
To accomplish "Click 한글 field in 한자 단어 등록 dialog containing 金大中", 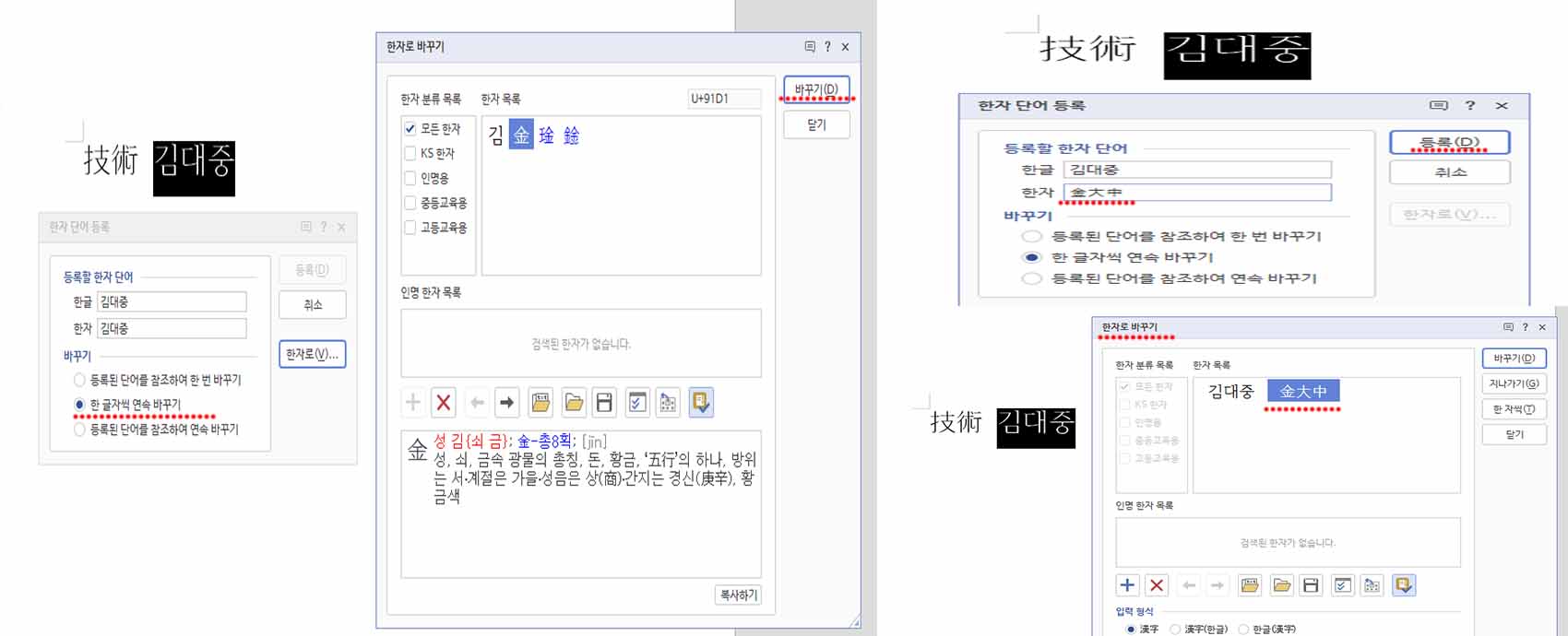I will (x=1197, y=170).
